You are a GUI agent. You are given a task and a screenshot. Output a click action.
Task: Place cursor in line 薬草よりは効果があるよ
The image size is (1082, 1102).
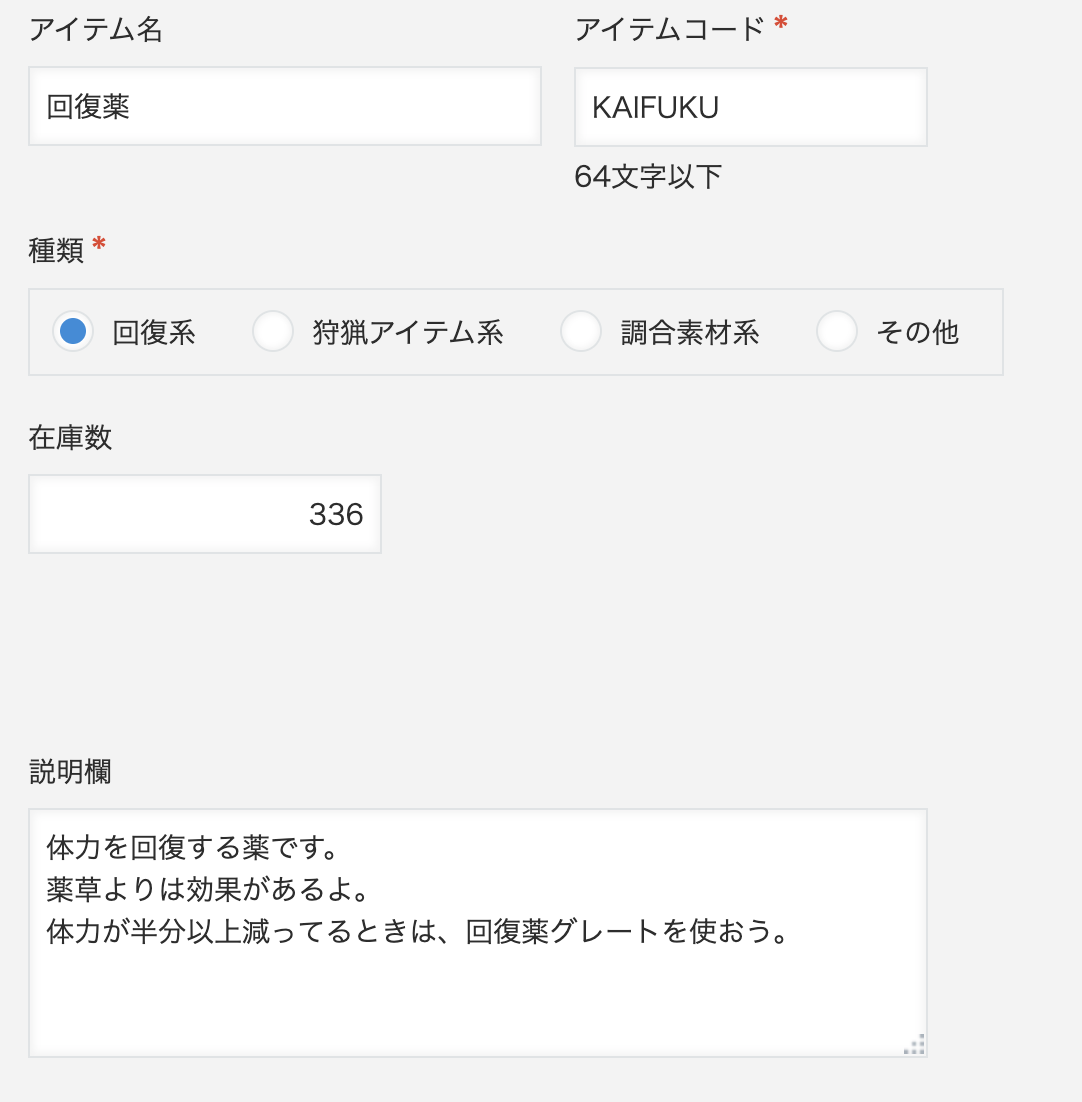point(208,890)
